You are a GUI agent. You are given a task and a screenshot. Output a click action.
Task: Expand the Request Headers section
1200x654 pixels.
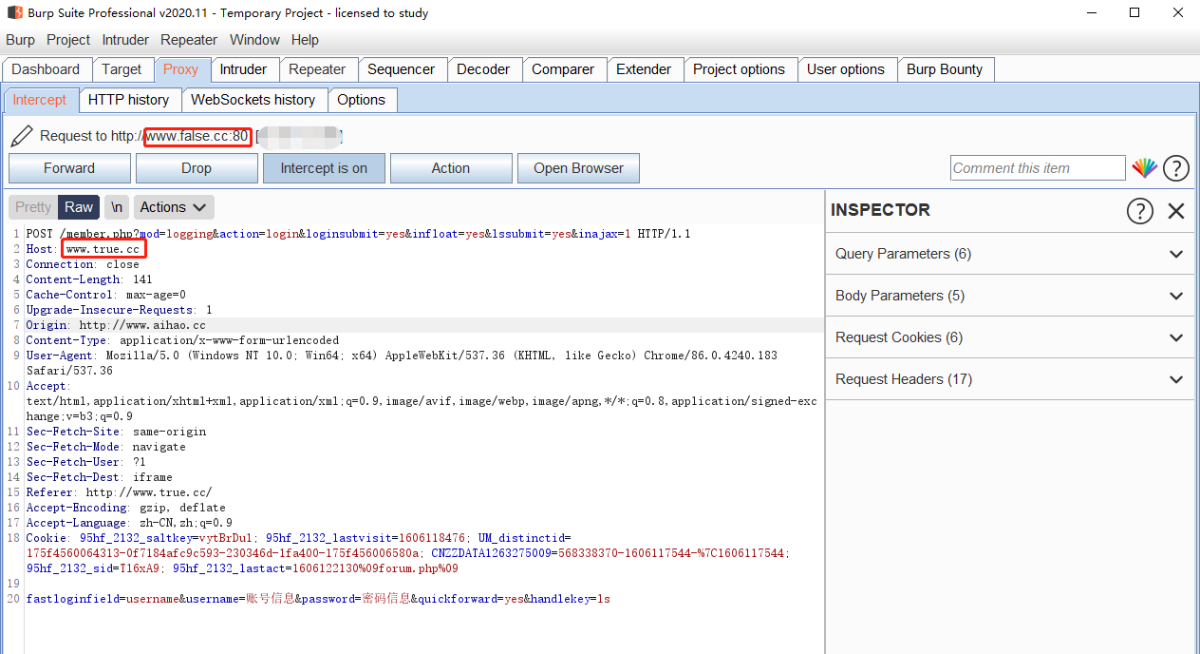click(1012, 380)
